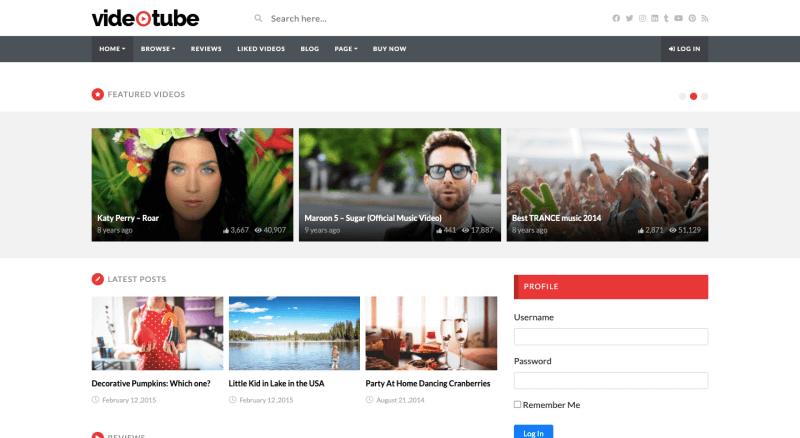Expand the Browse dropdown menu
The width and height of the screenshot is (800, 438).
click(x=158, y=49)
